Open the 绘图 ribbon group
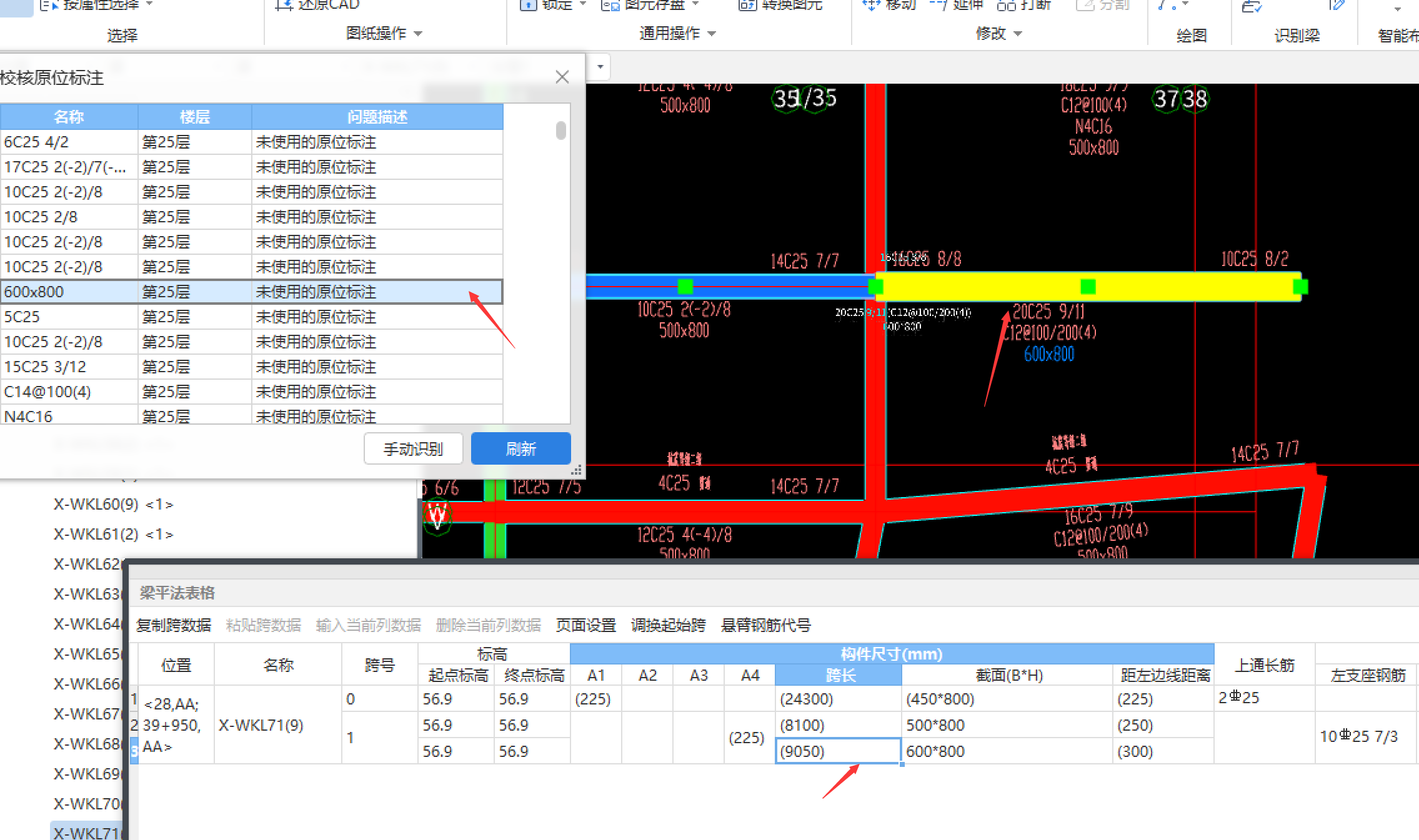This screenshot has height=840, width=1419. coord(1191,36)
